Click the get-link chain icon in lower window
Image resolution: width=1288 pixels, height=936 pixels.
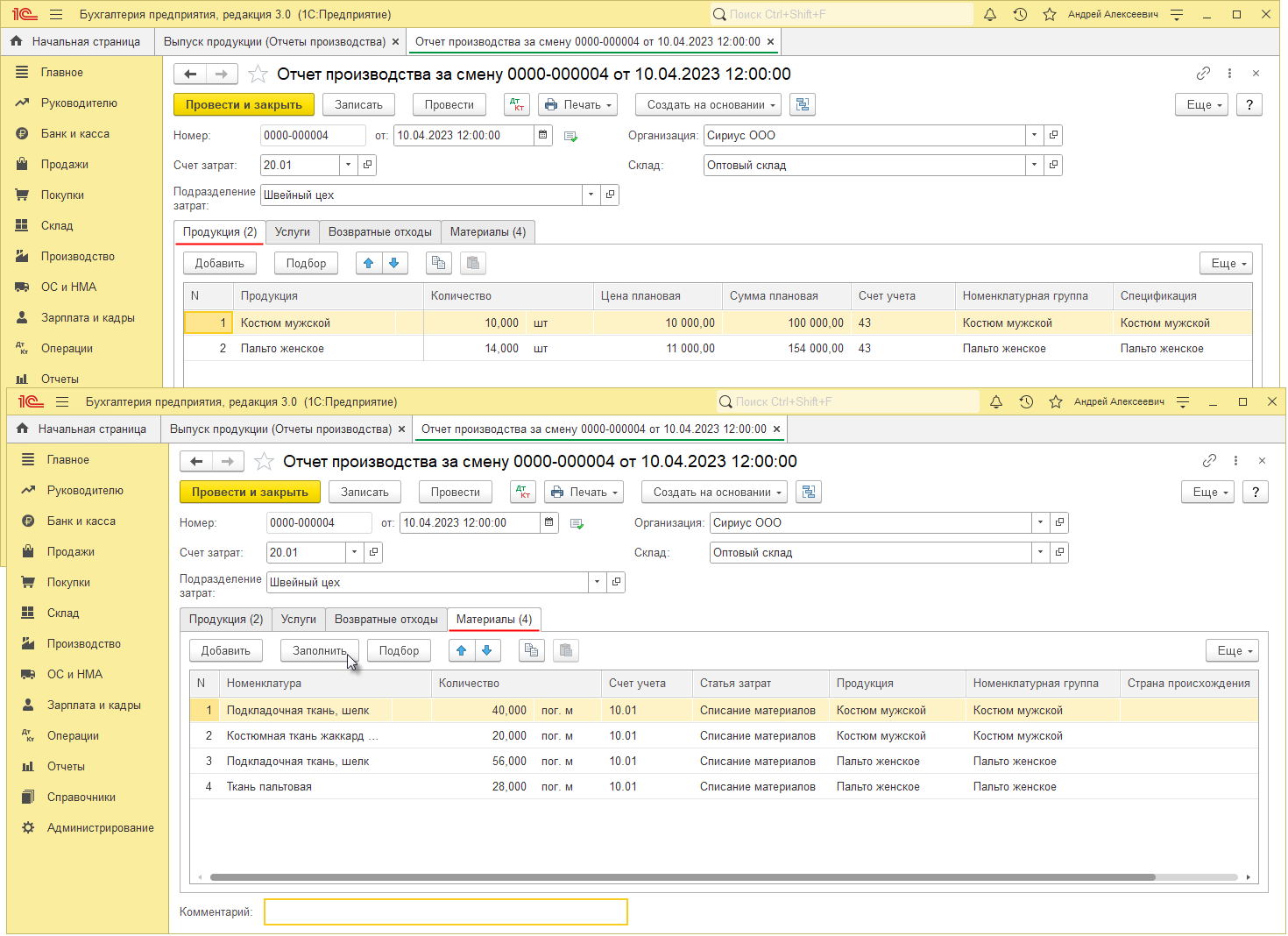[x=1209, y=461]
